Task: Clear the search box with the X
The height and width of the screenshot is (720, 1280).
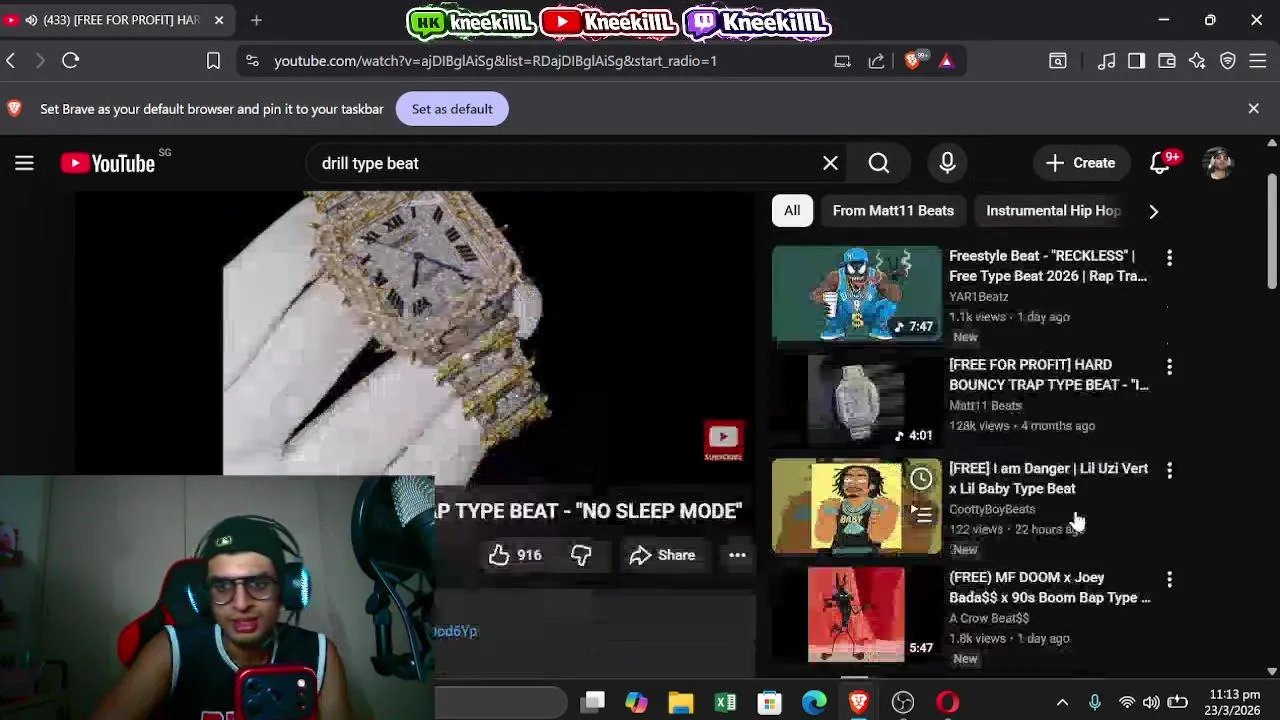Action: click(830, 163)
